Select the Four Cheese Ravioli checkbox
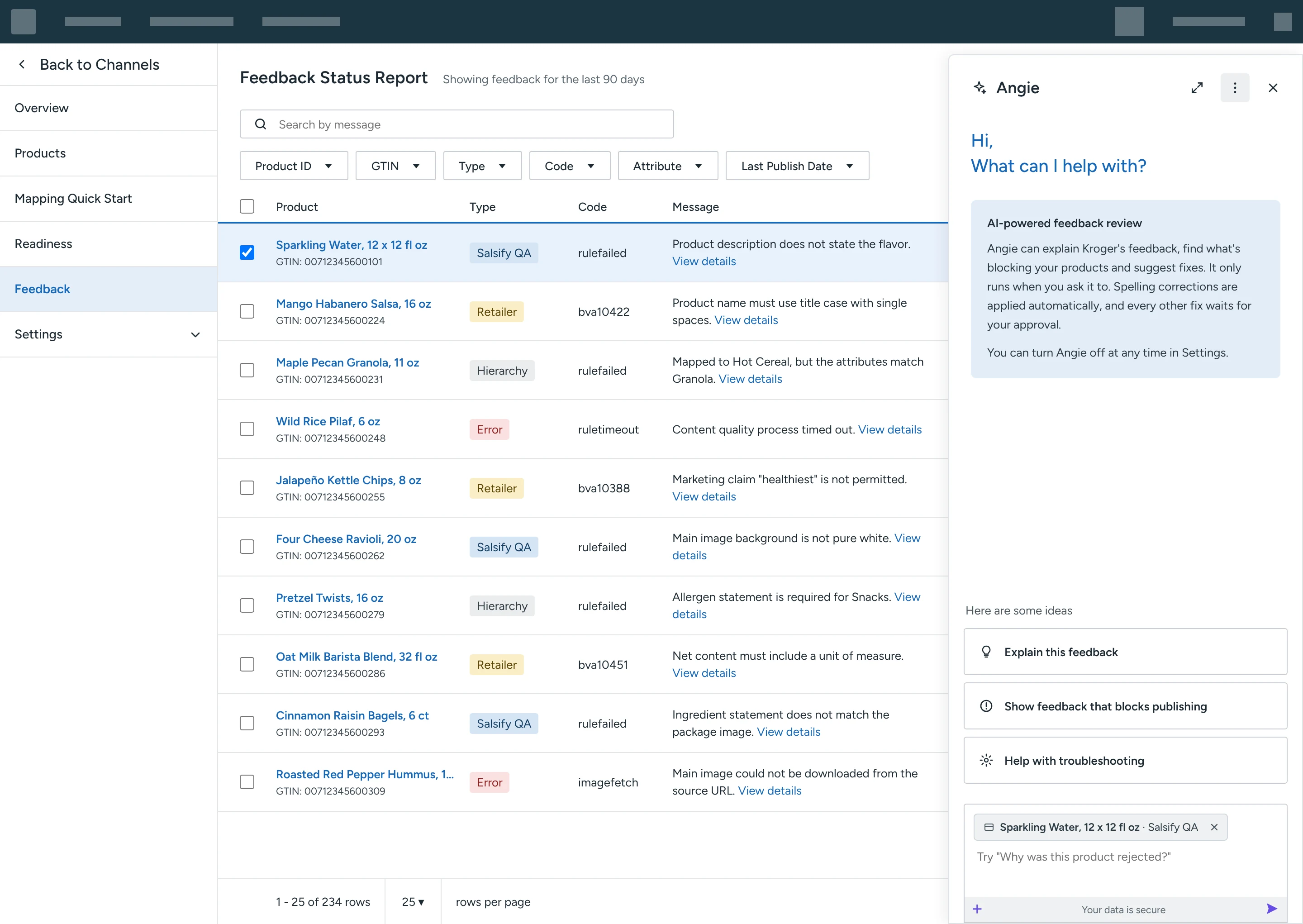 [247, 547]
